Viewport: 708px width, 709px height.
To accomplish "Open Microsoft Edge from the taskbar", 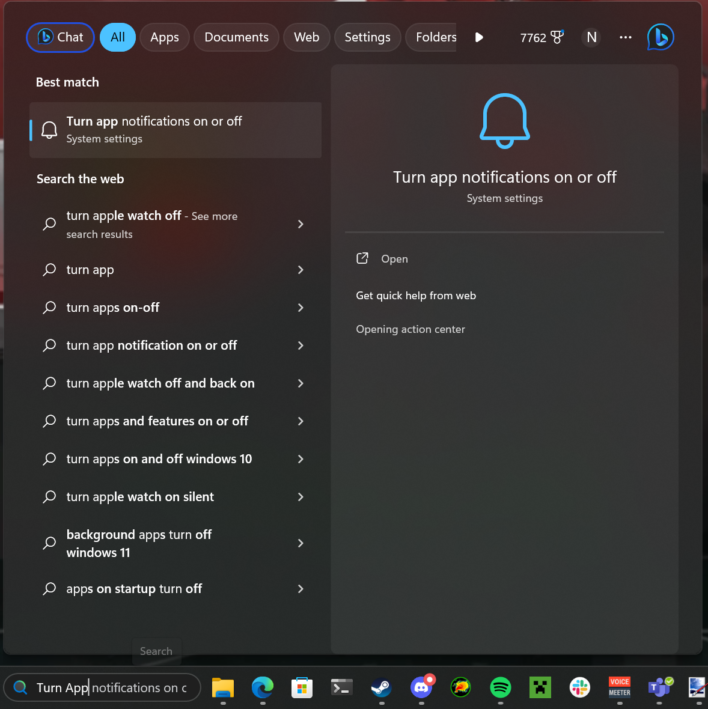I will coord(263,688).
